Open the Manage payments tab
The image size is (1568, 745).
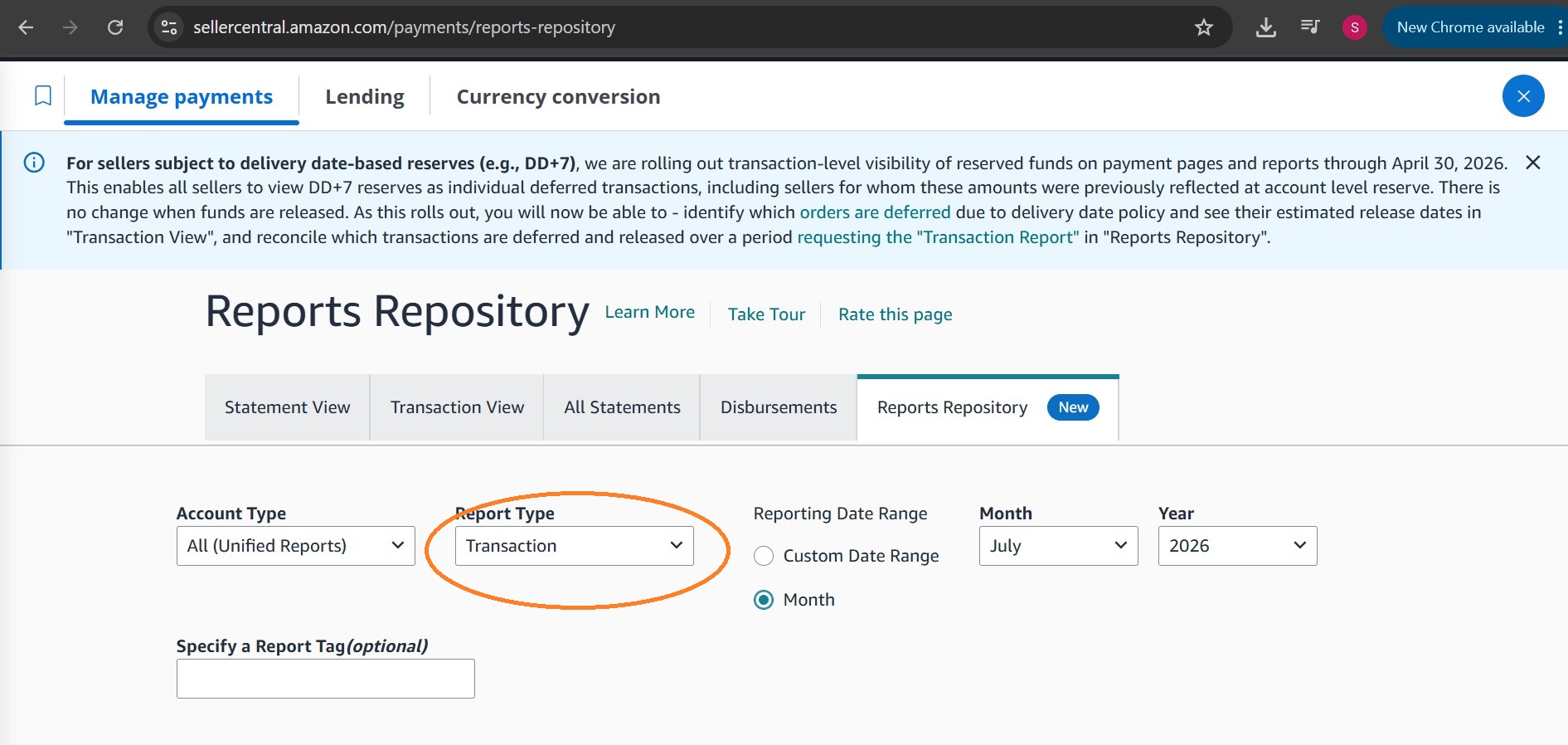pos(182,97)
